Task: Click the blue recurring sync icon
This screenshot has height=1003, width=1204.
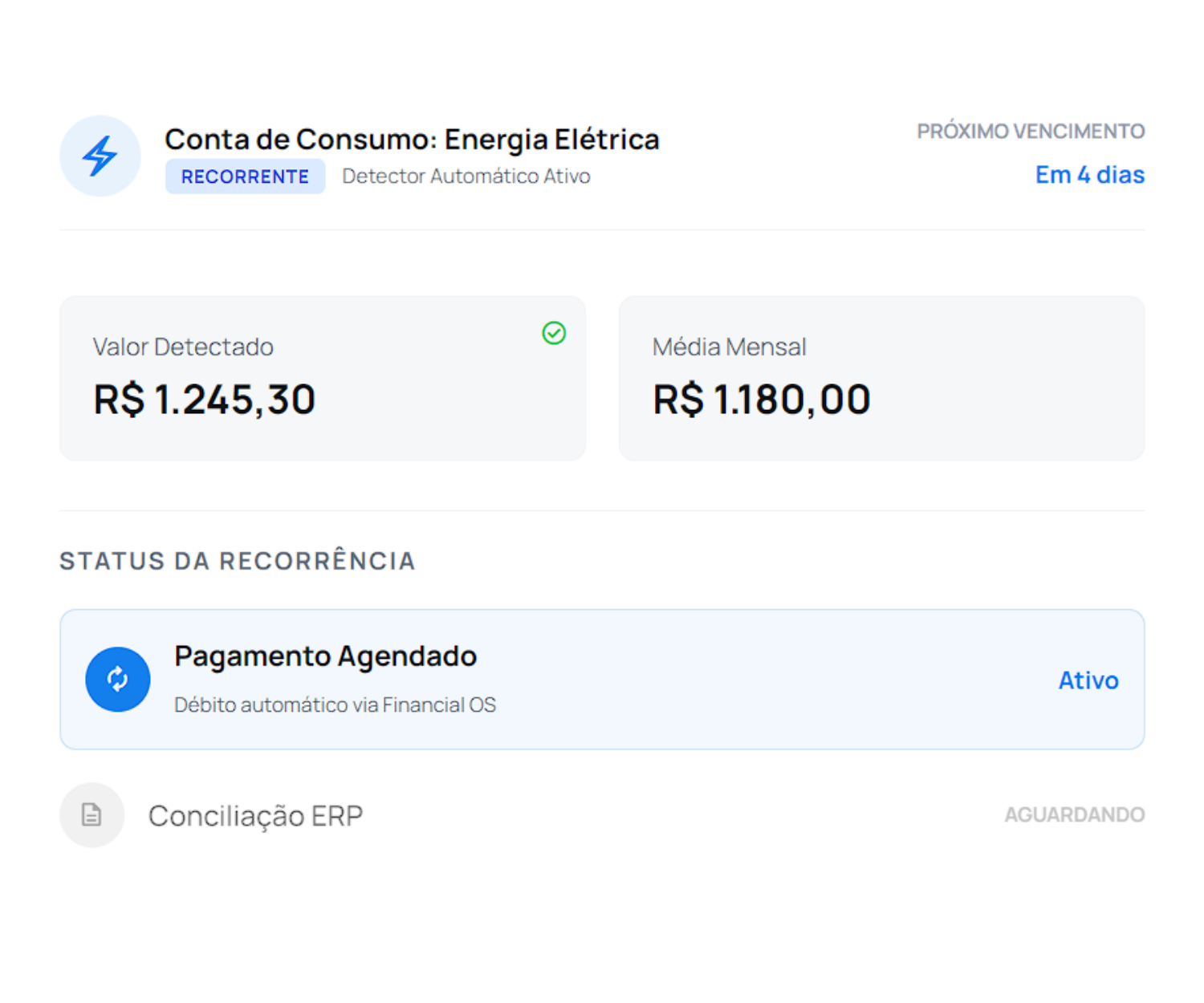Action: pyautogui.click(x=118, y=680)
